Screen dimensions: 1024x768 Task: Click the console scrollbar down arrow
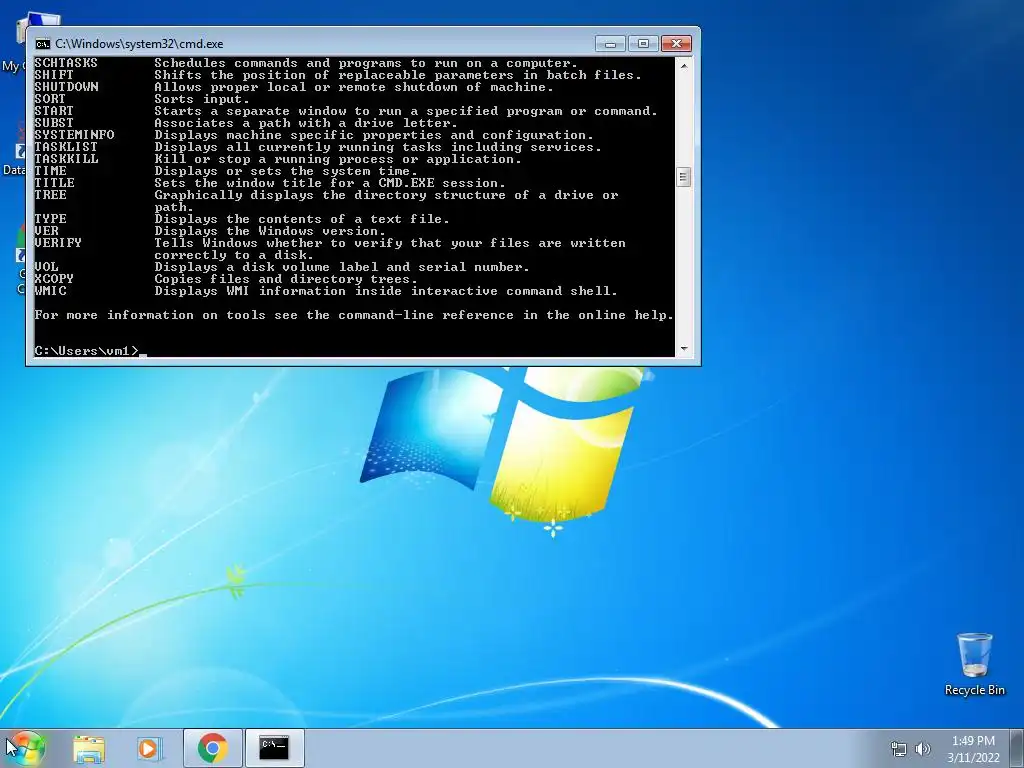(x=684, y=349)
